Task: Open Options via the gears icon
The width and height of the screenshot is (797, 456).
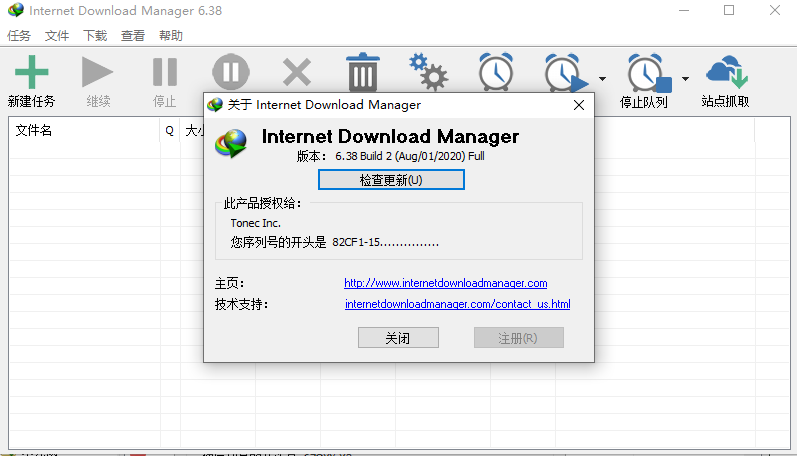Action: (428, 72)
